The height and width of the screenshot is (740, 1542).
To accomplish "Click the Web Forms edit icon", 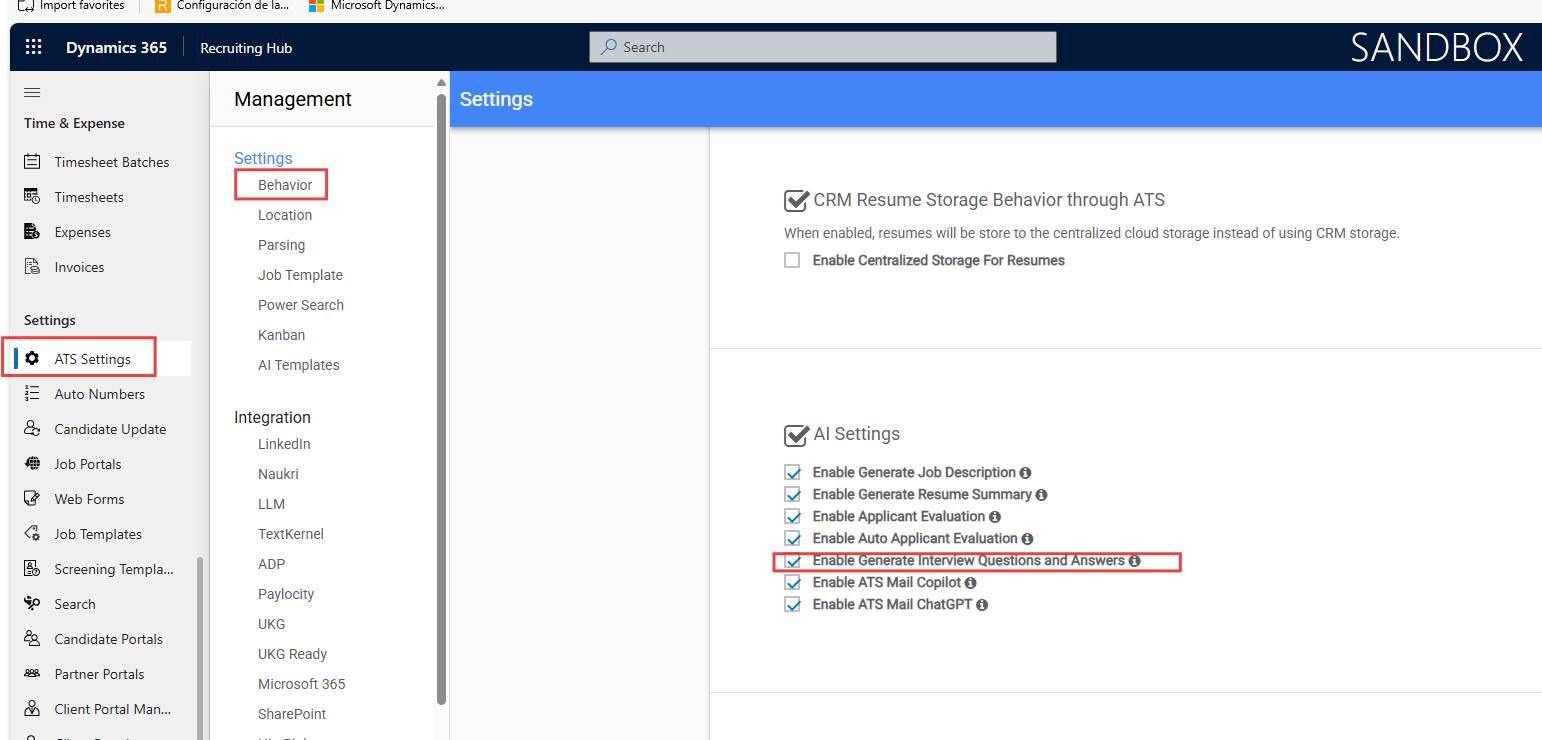I will pos(32,499).
